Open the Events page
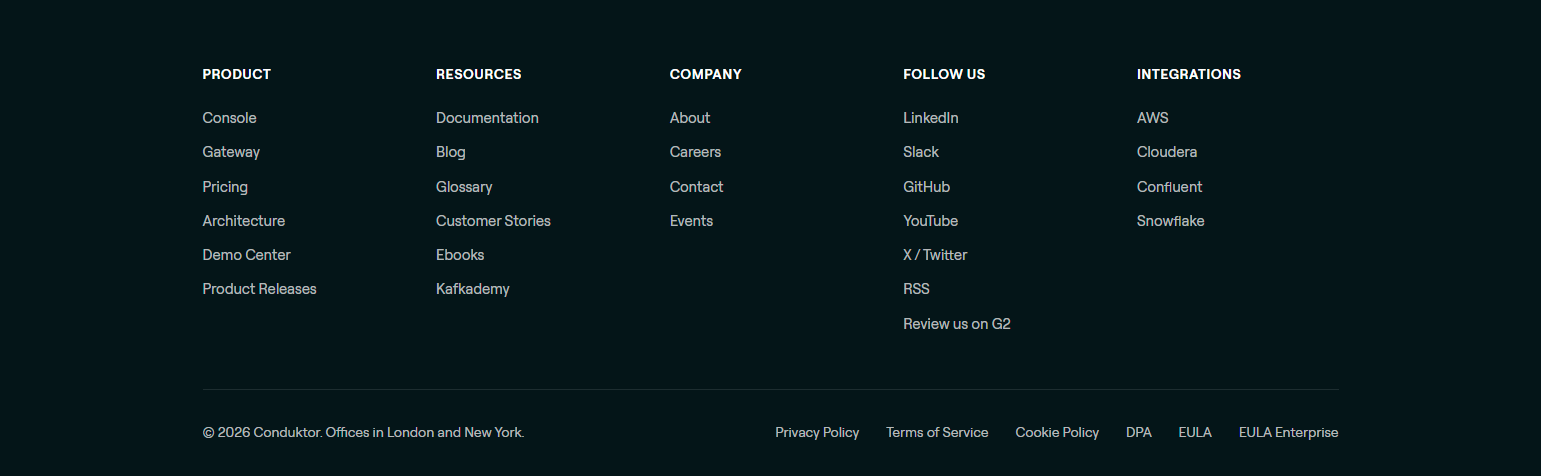 point(691,221)
